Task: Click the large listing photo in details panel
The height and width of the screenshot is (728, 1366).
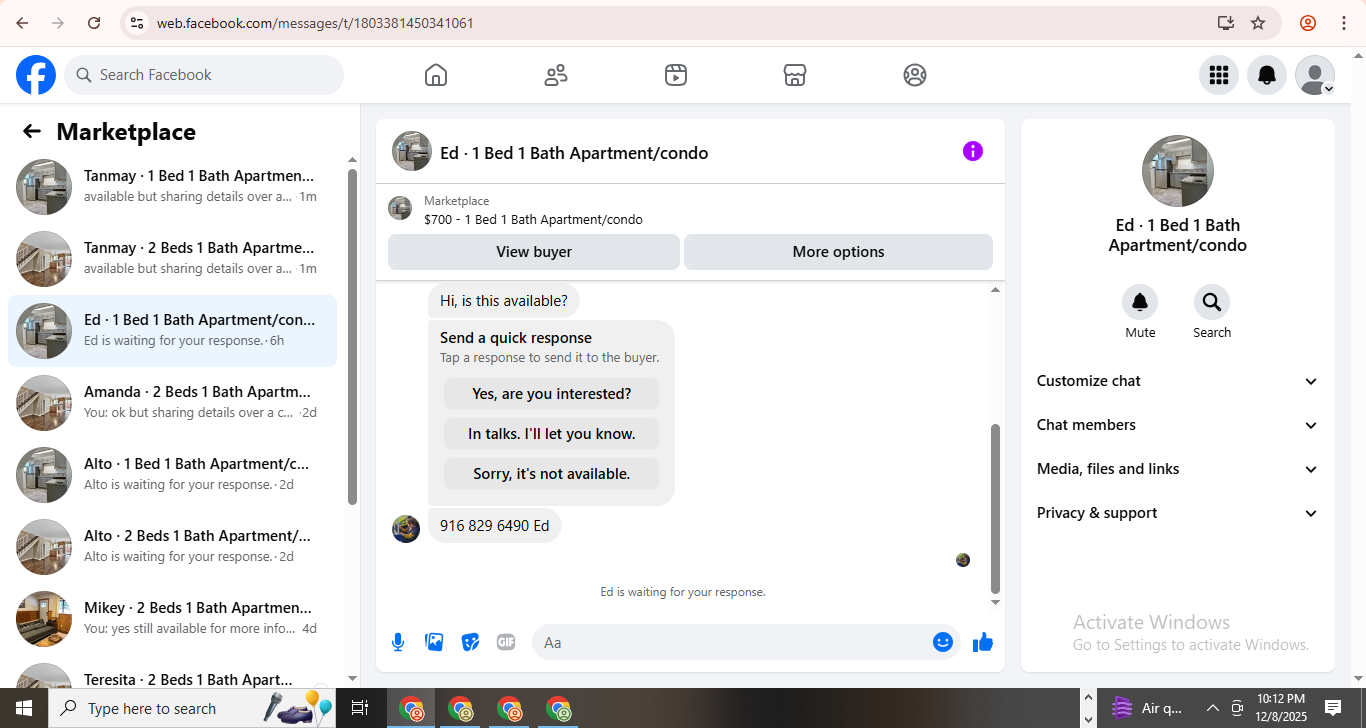Action: [1178, 172]
